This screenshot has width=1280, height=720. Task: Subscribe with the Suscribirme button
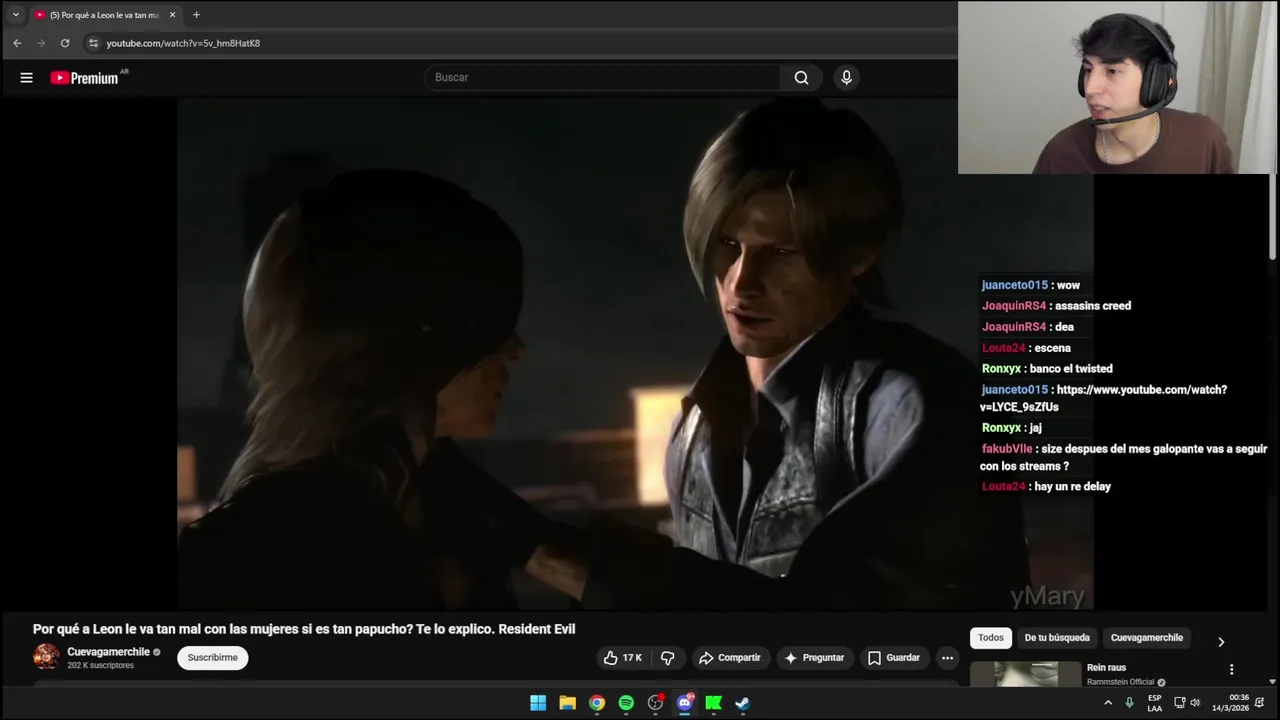213,657
